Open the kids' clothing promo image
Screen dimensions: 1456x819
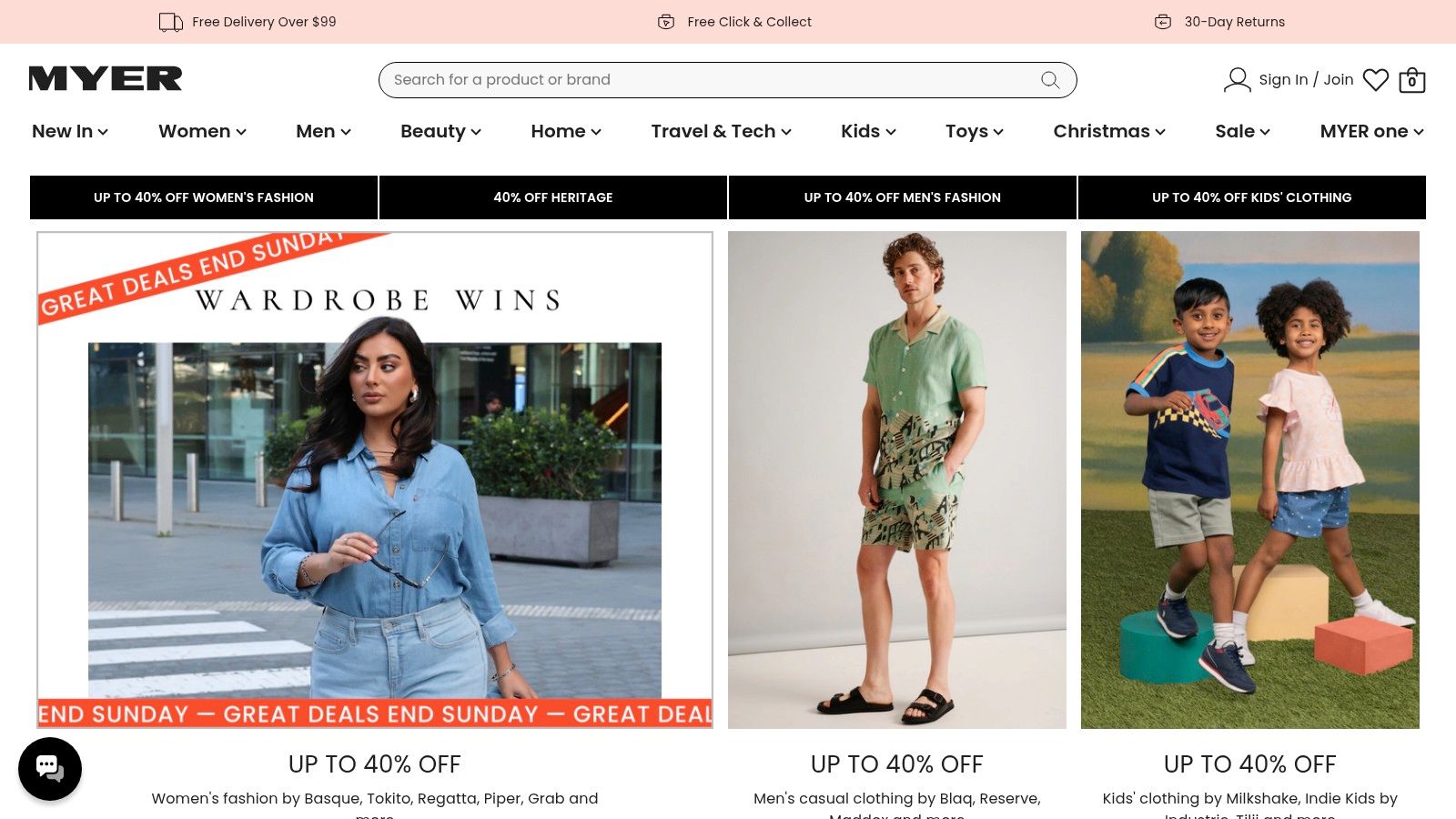pos(1249,480)
